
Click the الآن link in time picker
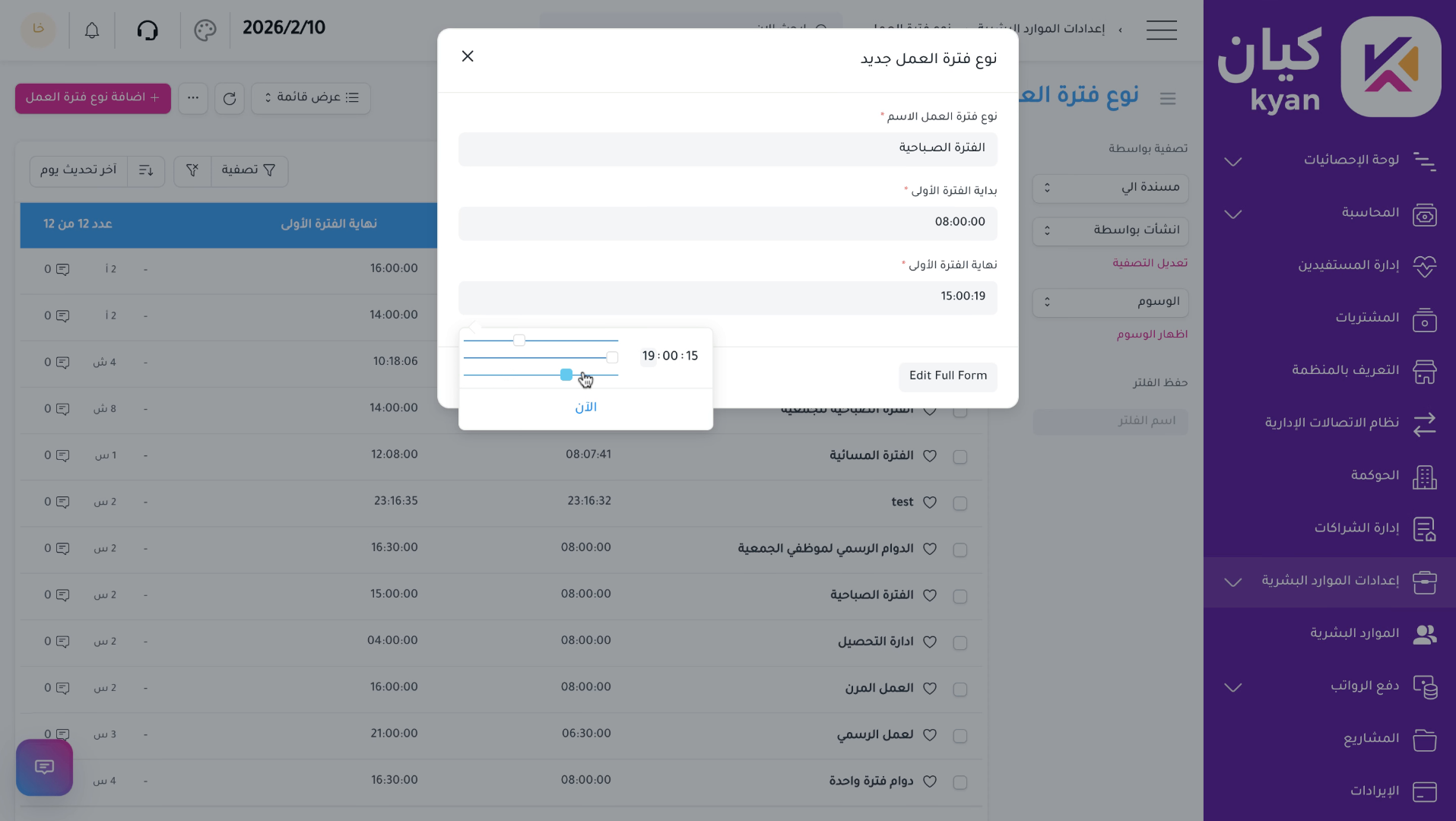[x=585, y=407]
